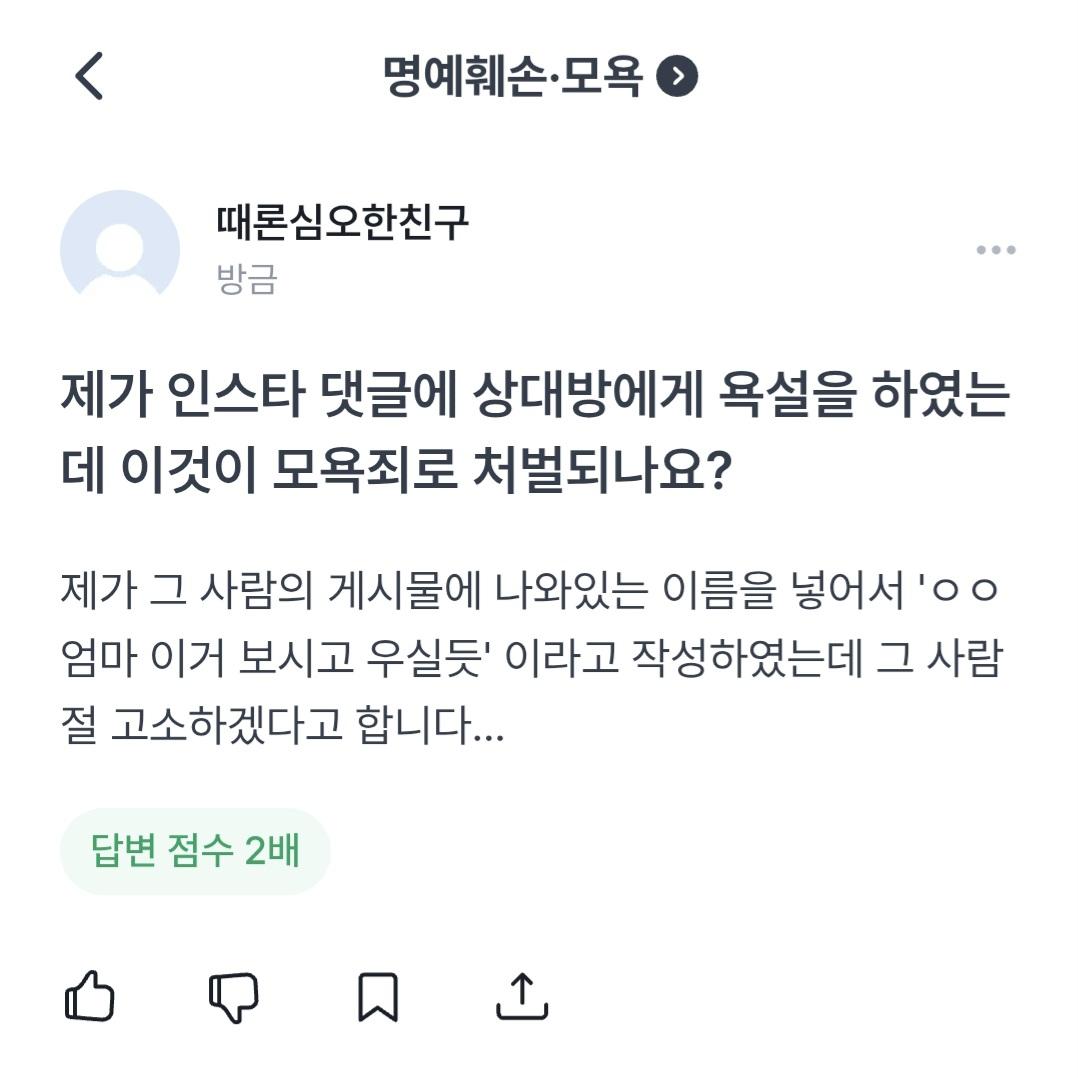View the default profile avatar picture
The image size is (1078, 1078).
[120, 248]
